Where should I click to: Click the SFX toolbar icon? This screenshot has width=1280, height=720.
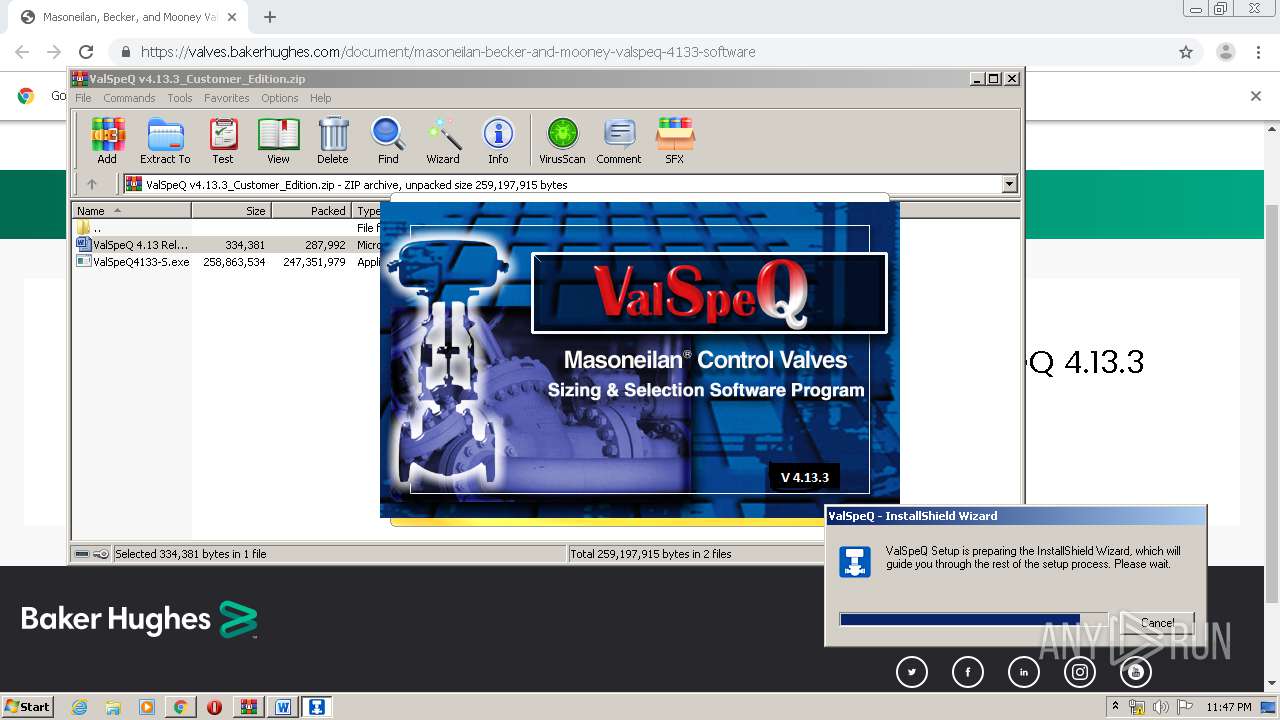[675, 141]
